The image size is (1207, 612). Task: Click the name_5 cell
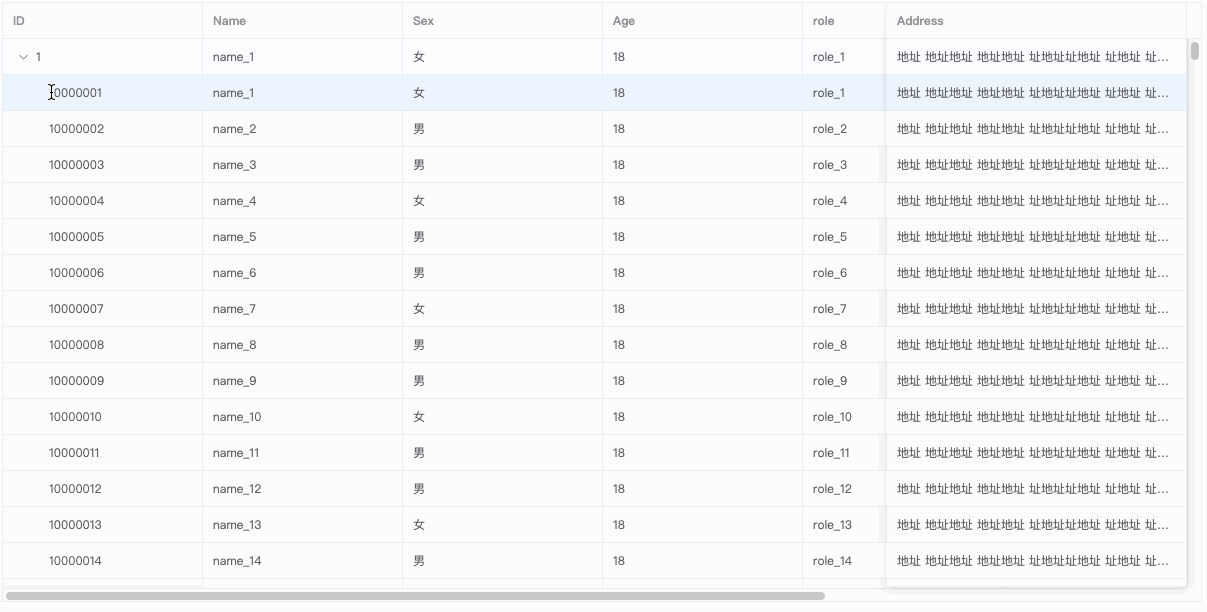(302, 237)
